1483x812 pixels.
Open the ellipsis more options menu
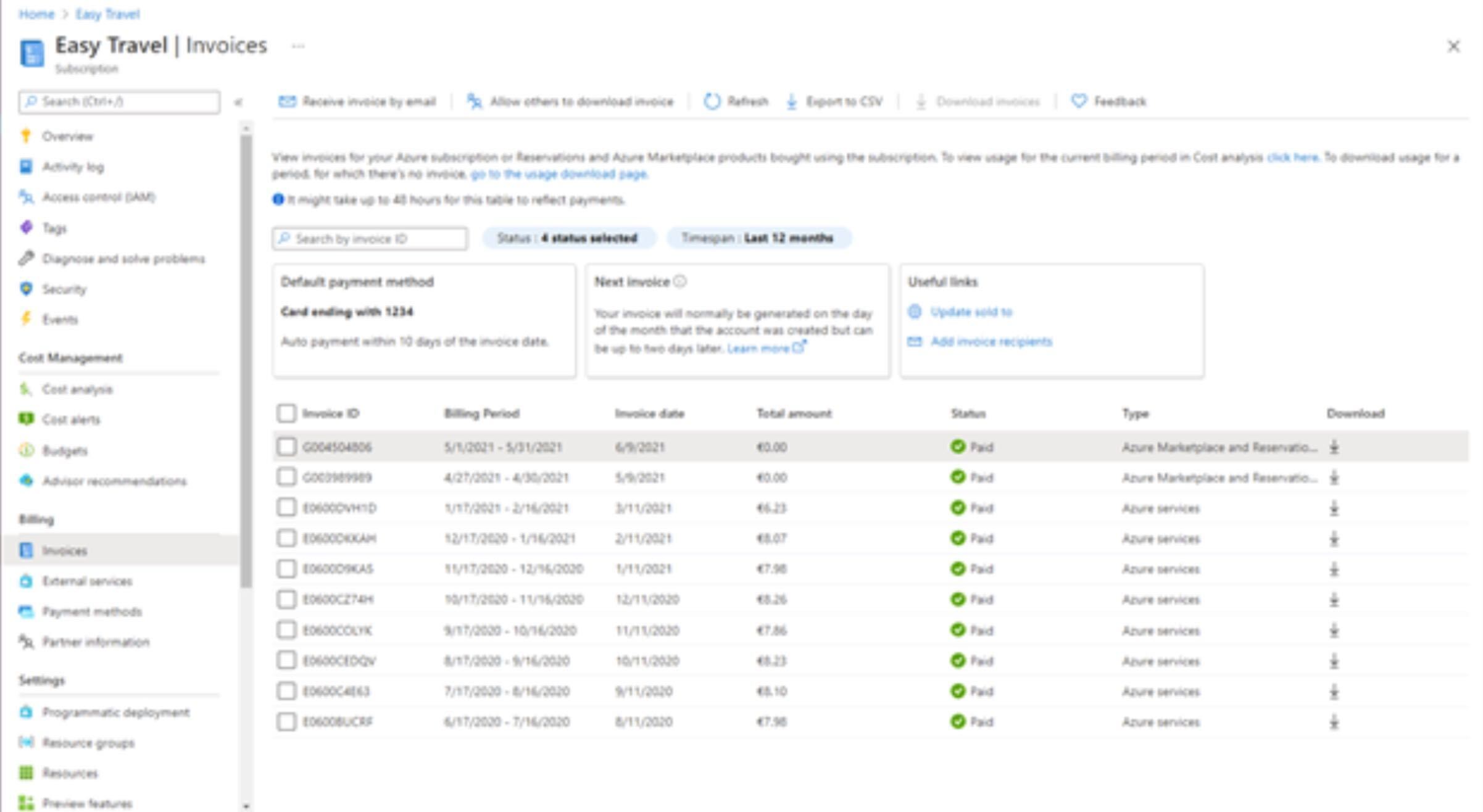298,46
